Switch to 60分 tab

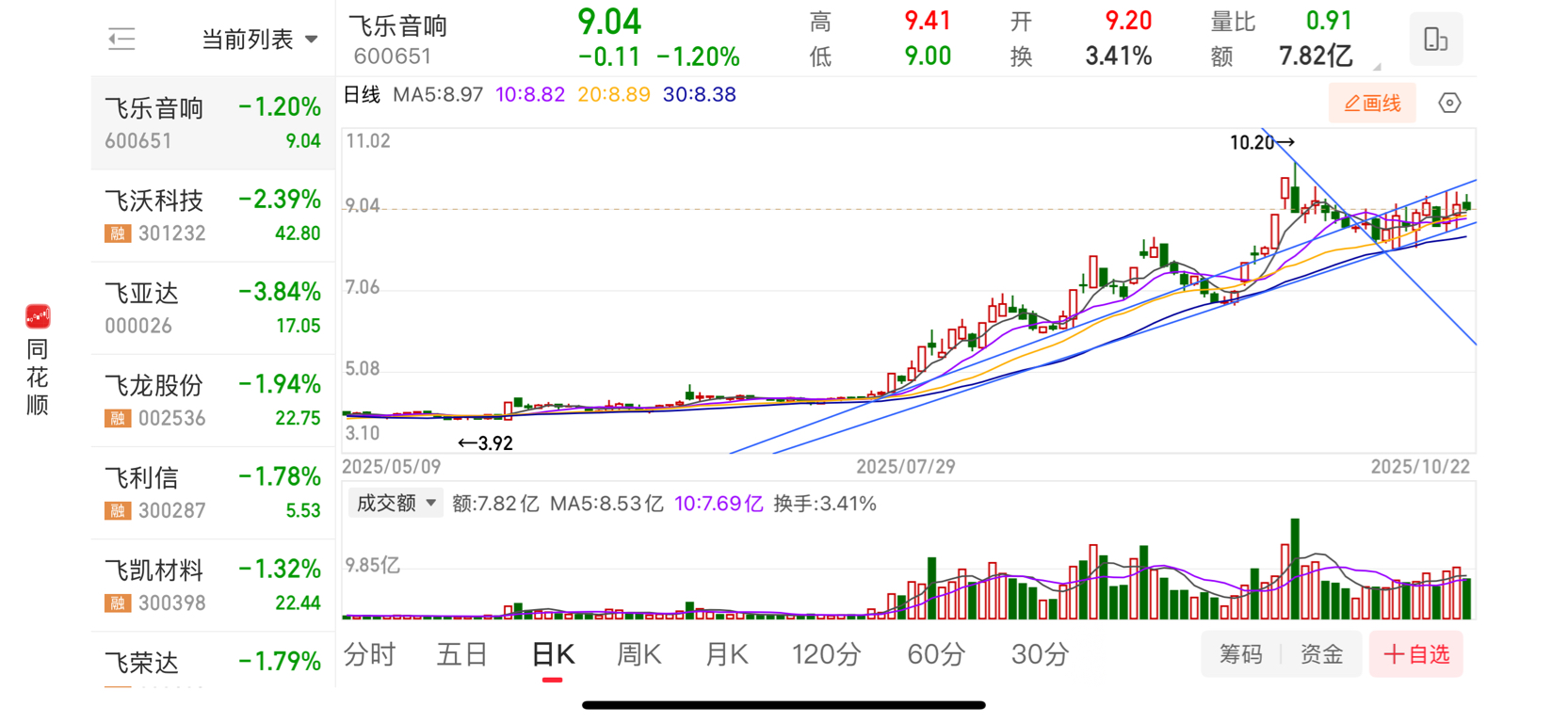pos(936,654)
